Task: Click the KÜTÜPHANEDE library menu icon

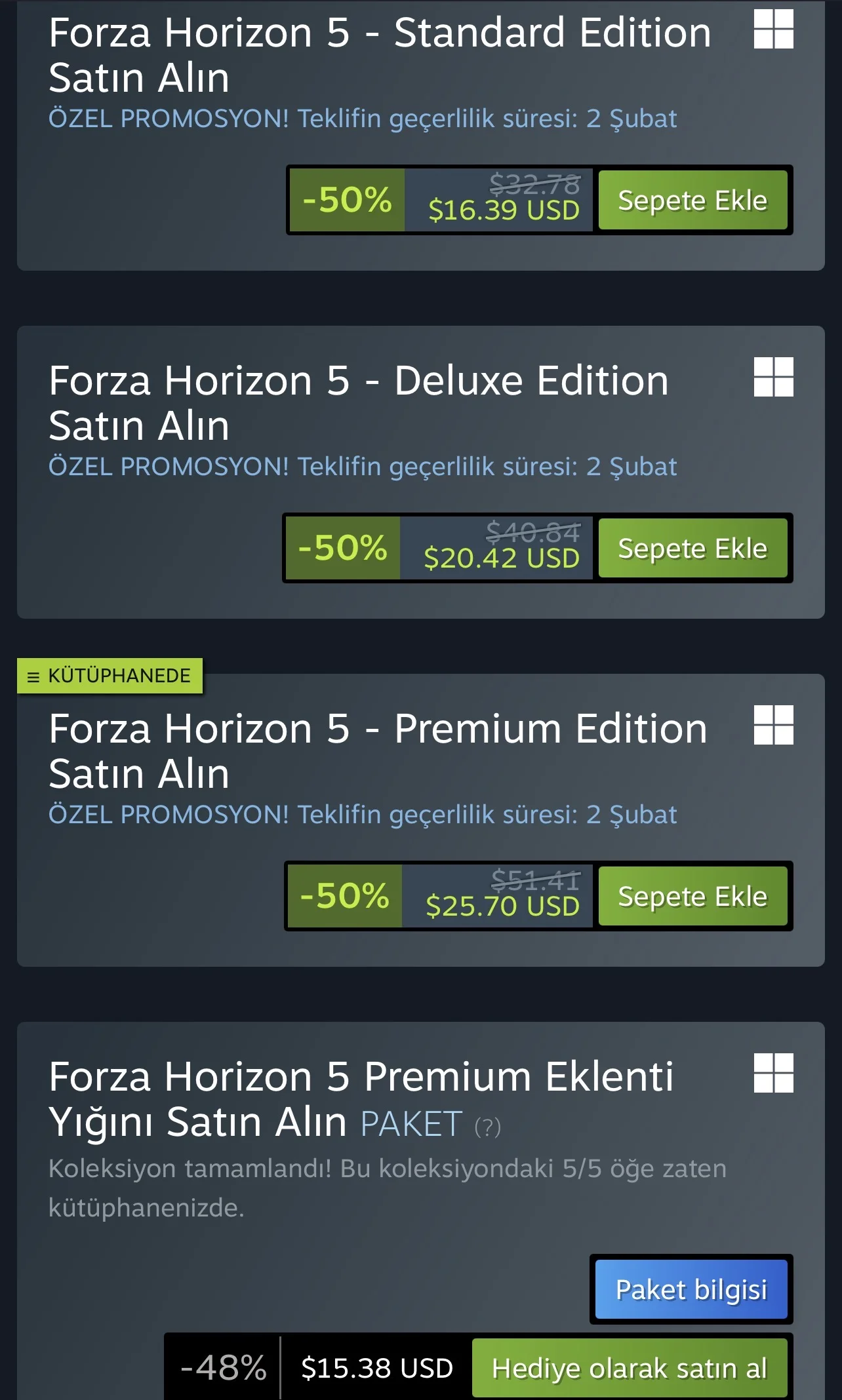Action: pos(33,676)
